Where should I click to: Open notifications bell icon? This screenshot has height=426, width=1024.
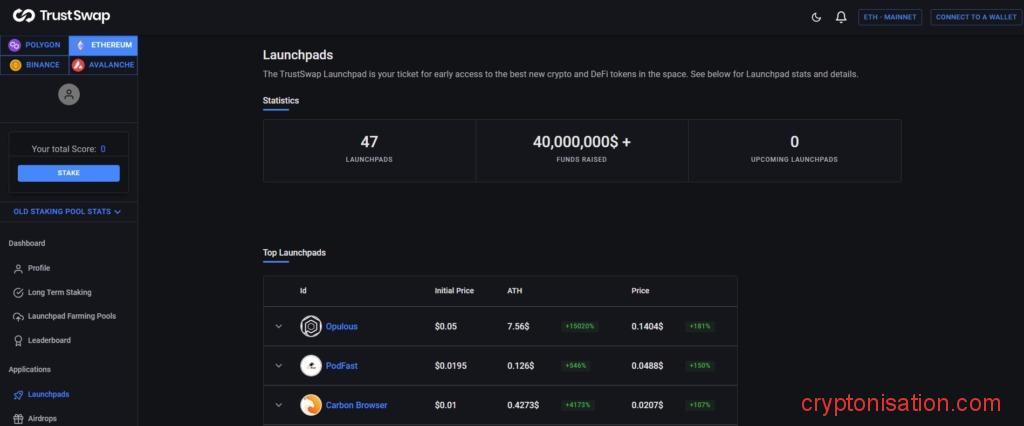point(841,17)
